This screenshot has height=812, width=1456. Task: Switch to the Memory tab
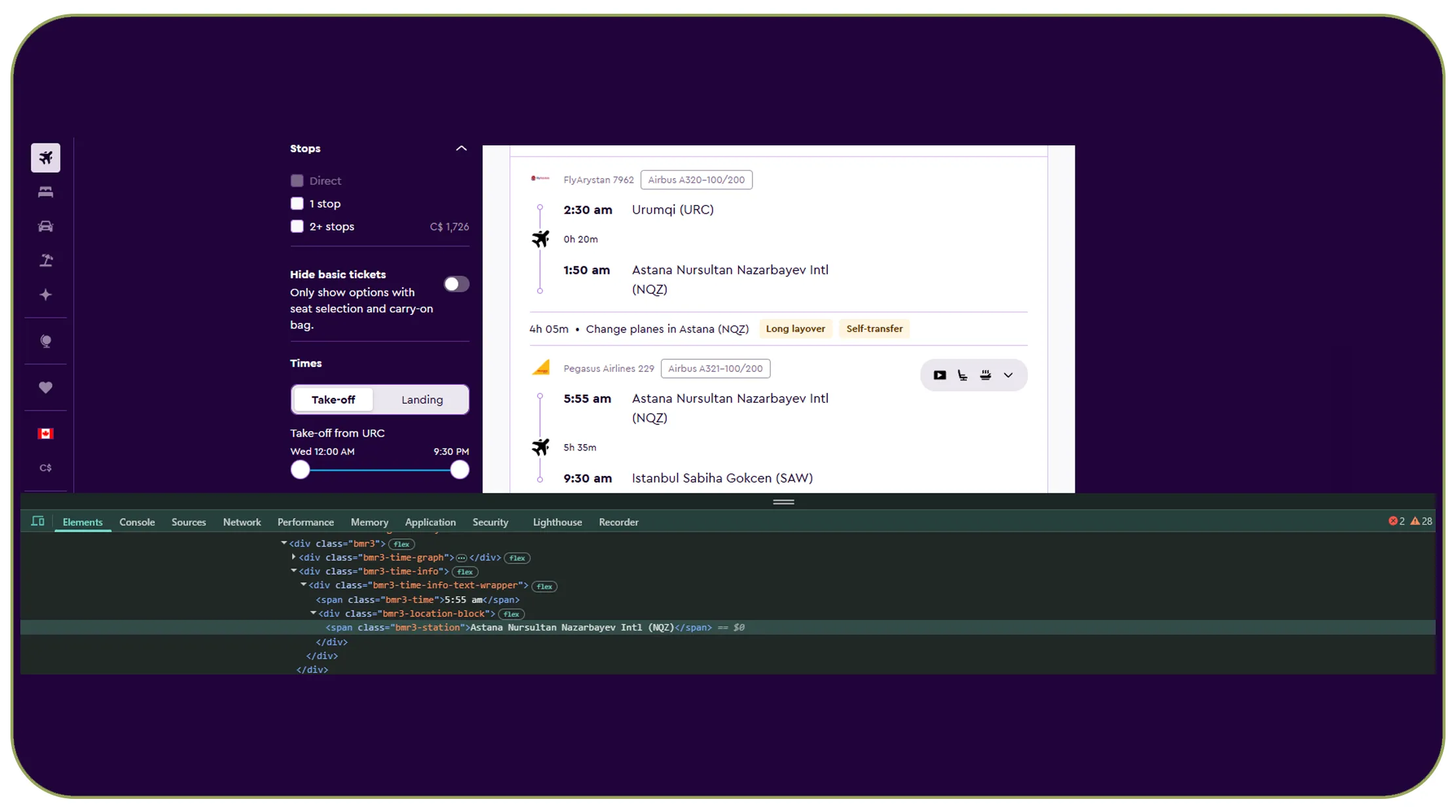[x=369, y=522]
